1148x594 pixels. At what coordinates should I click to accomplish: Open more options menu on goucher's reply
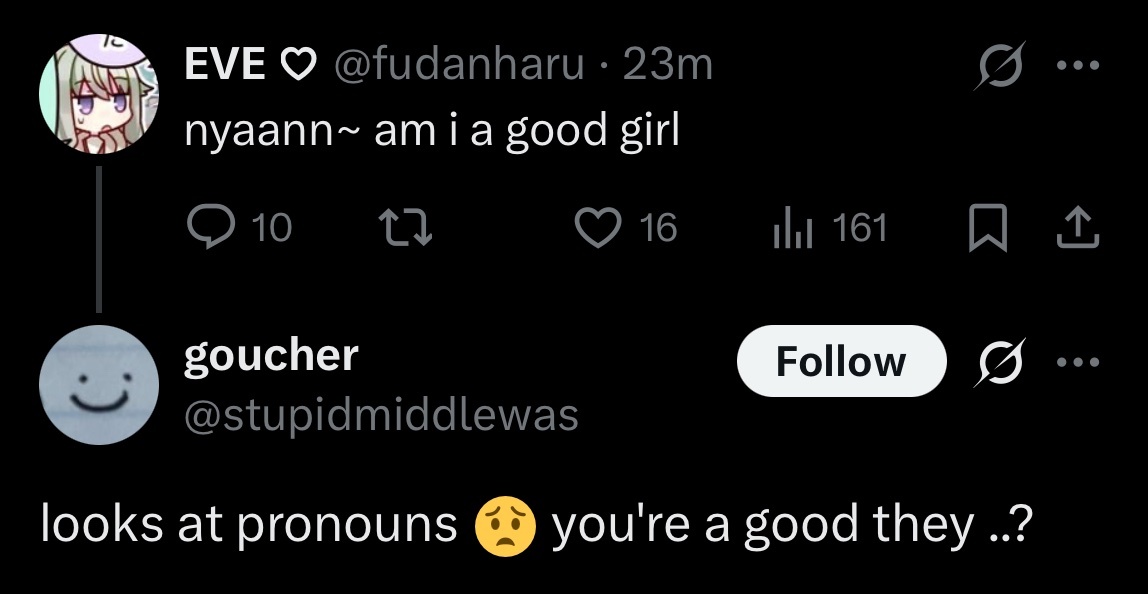[1078, 361]
